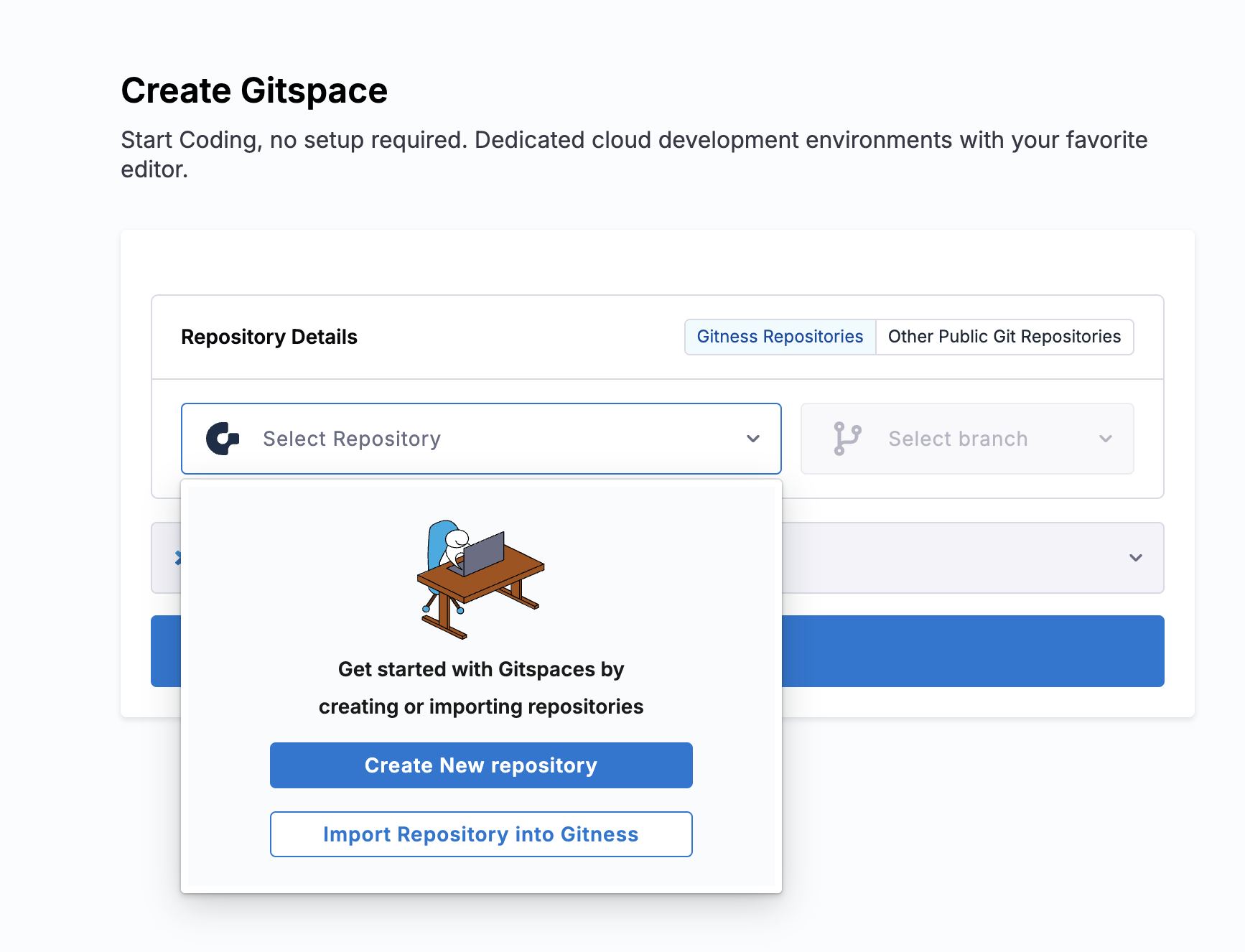Click the Create Gitspace page heading

click(254, 91)
